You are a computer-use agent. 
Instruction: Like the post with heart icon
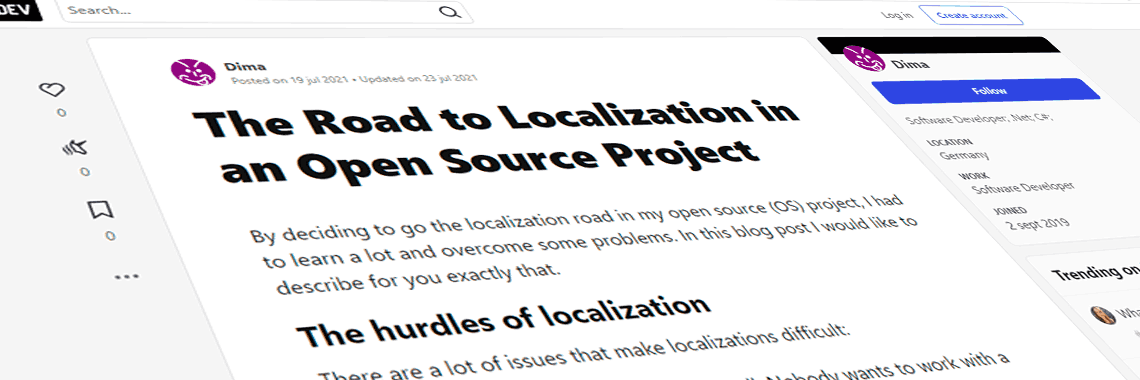[x=52, y=89]
